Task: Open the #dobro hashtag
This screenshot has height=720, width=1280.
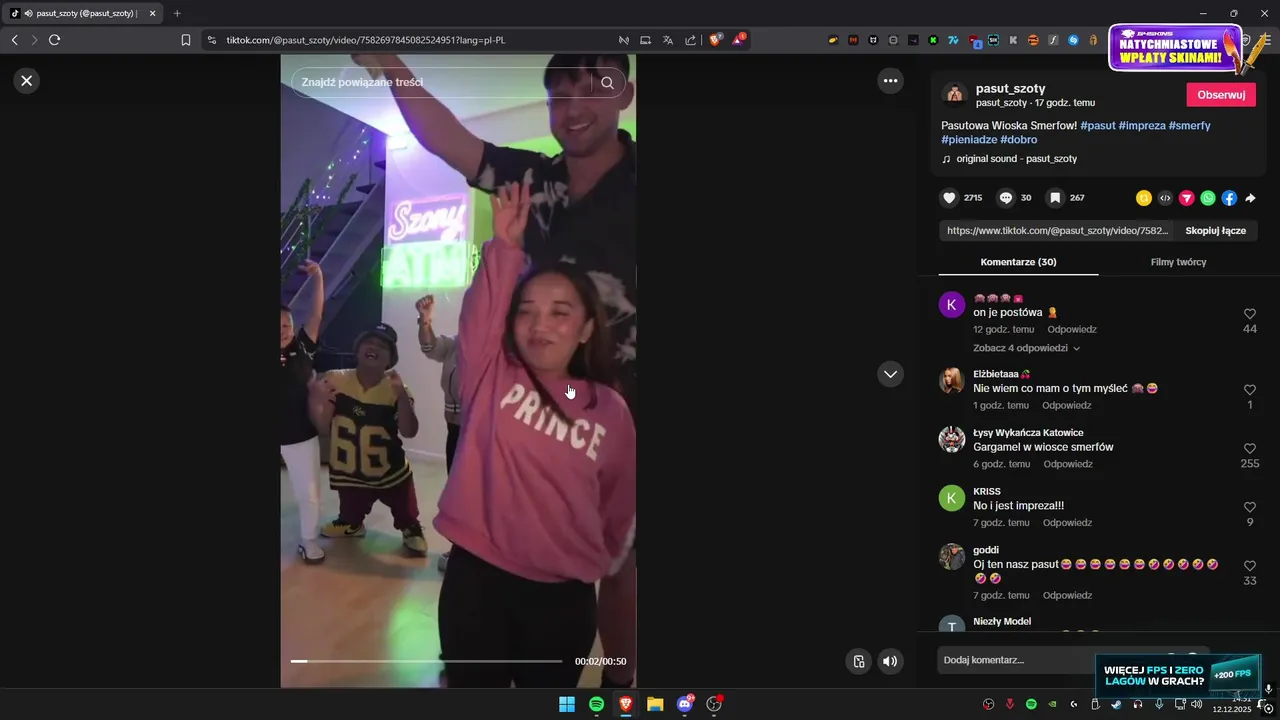Action: click(1018, 140)
